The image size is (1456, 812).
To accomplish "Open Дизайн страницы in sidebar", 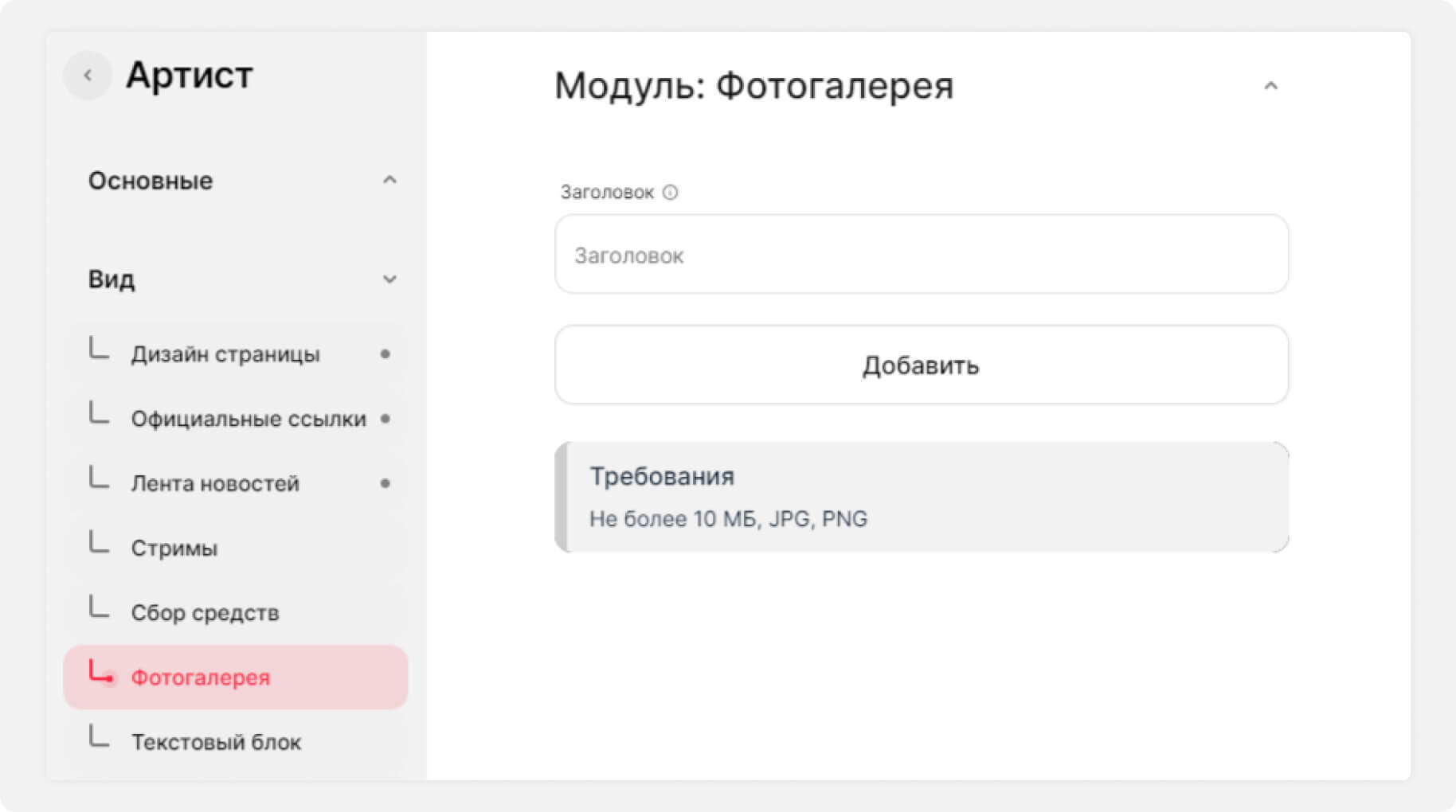I will pos(225,354).
